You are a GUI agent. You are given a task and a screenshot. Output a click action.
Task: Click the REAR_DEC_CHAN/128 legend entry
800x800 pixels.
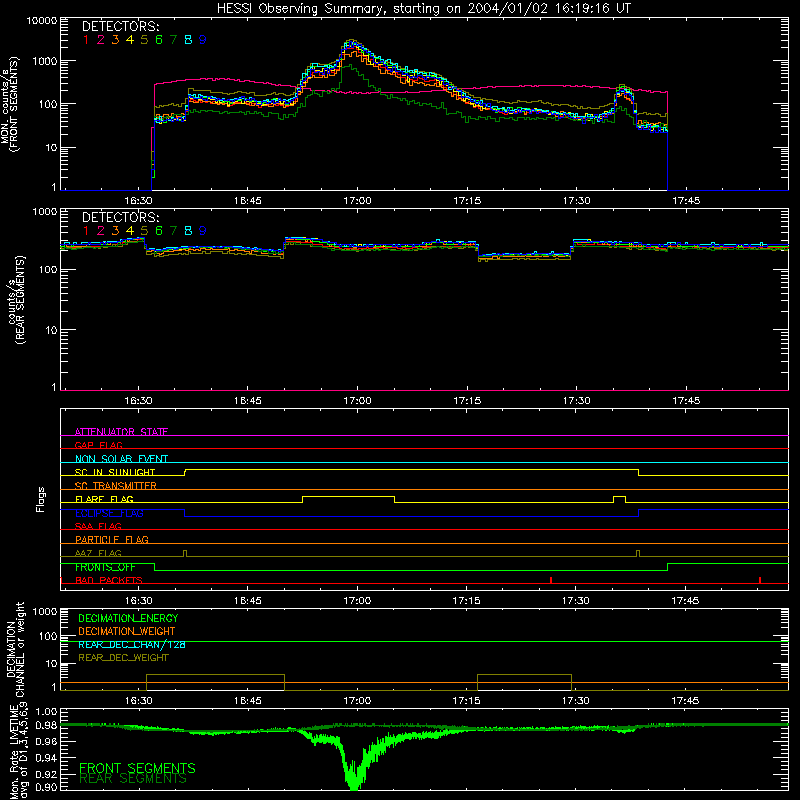(132, 644)
